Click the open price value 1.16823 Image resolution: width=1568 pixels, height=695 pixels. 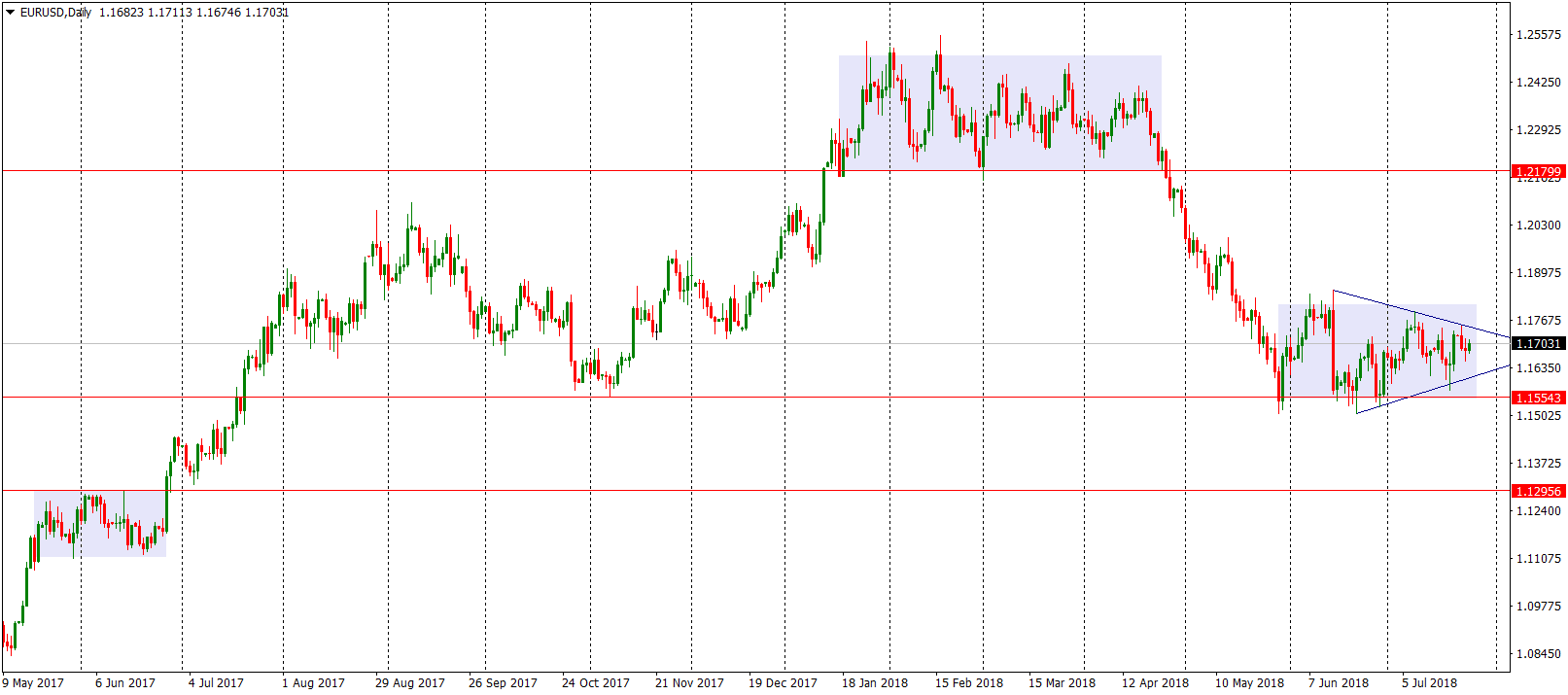[x=121, y=13]
